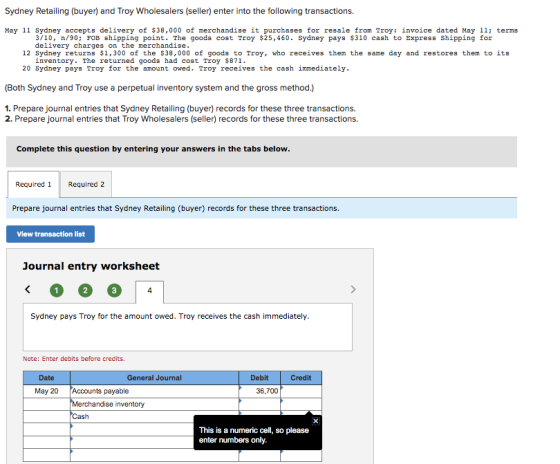Select the fifth row general journal cell
The height and width of the screenshot is (464, 560).
click(132, 442)
